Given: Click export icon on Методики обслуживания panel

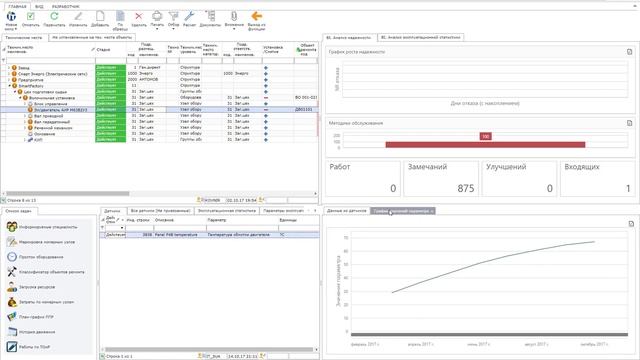Looking at the screenshot, I should tap(629, 123).
